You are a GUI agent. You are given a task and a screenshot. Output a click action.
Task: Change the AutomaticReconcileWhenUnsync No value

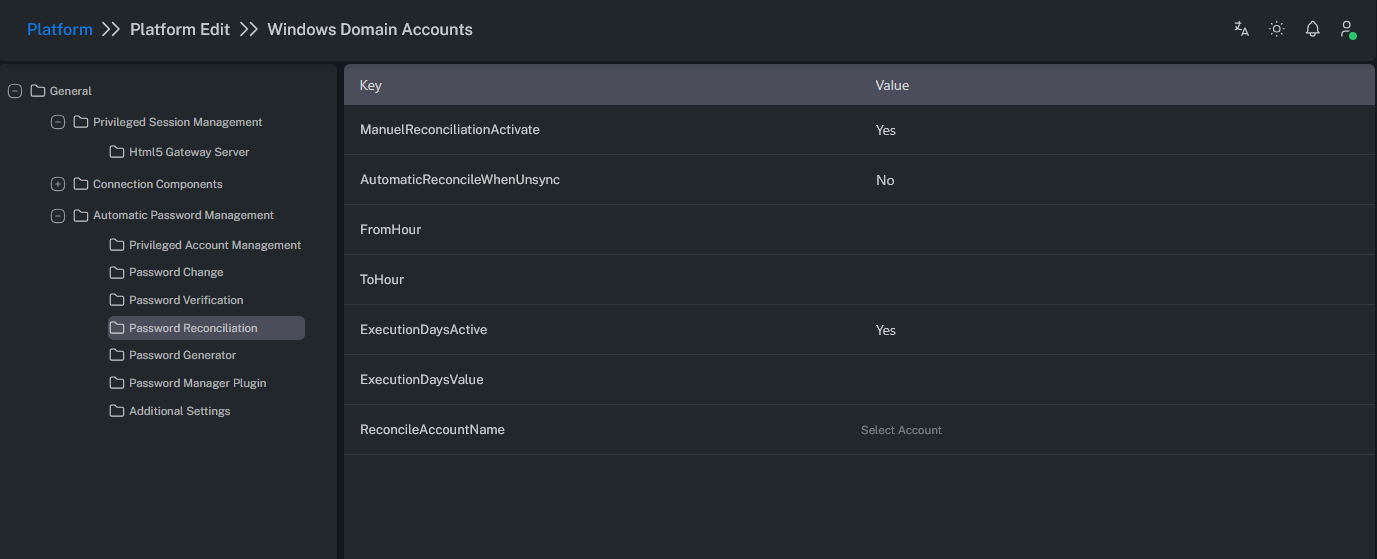tap(885, 180)
